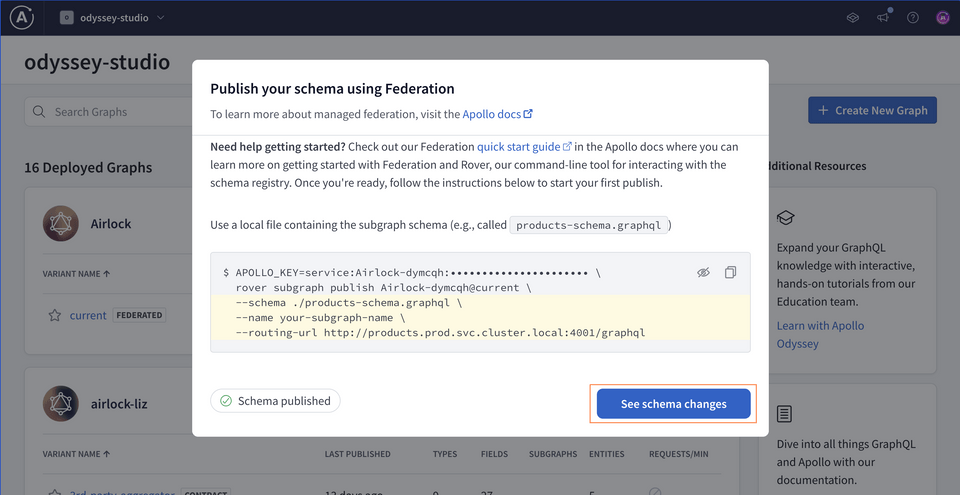Open the quick start guide link
The width and height of the screenshot is (960, 495).
(524, 147)
